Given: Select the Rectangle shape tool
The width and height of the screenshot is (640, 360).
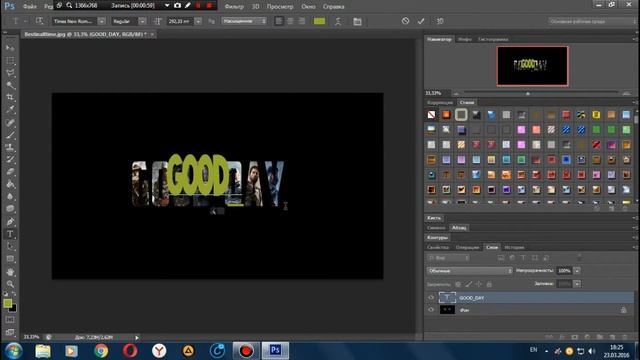Looking at the screenshot, I should [10, 259].
